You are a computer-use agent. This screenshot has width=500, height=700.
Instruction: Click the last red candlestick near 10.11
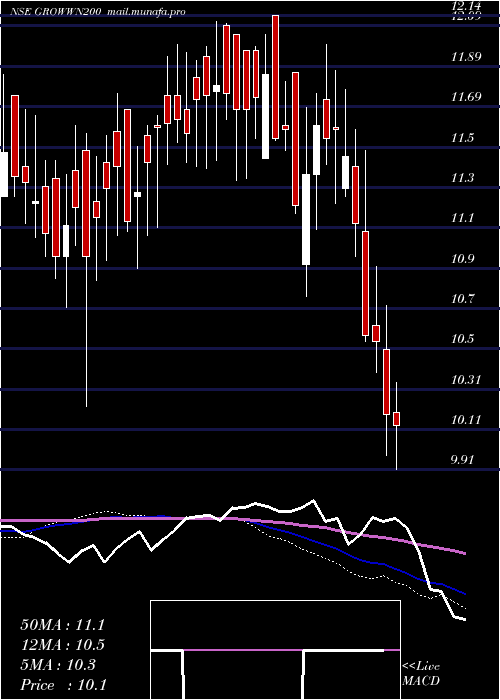pos(396,419)
